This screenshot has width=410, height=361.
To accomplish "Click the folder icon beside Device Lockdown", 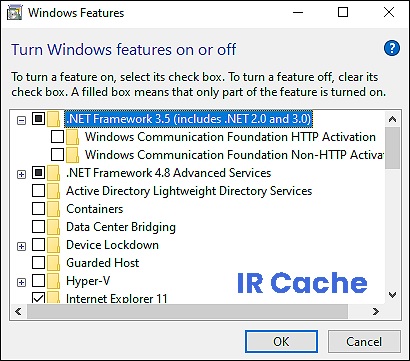I will (x=53, y=245).
